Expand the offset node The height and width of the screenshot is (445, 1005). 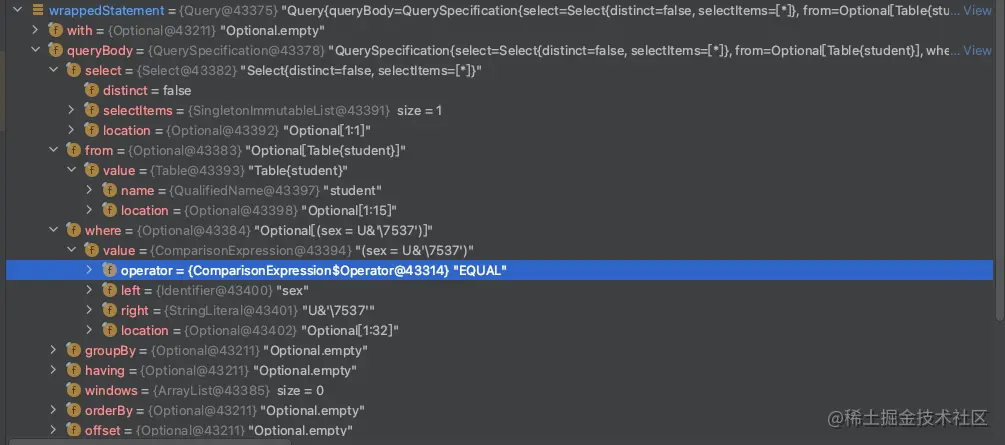pos(54,430)
